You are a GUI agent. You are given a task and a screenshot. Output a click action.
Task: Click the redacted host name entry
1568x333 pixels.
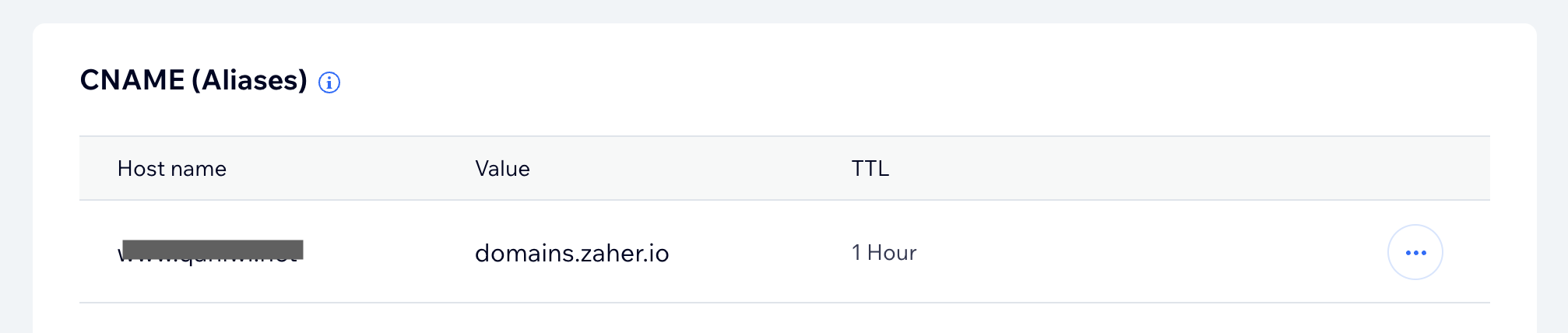[210, 251]
